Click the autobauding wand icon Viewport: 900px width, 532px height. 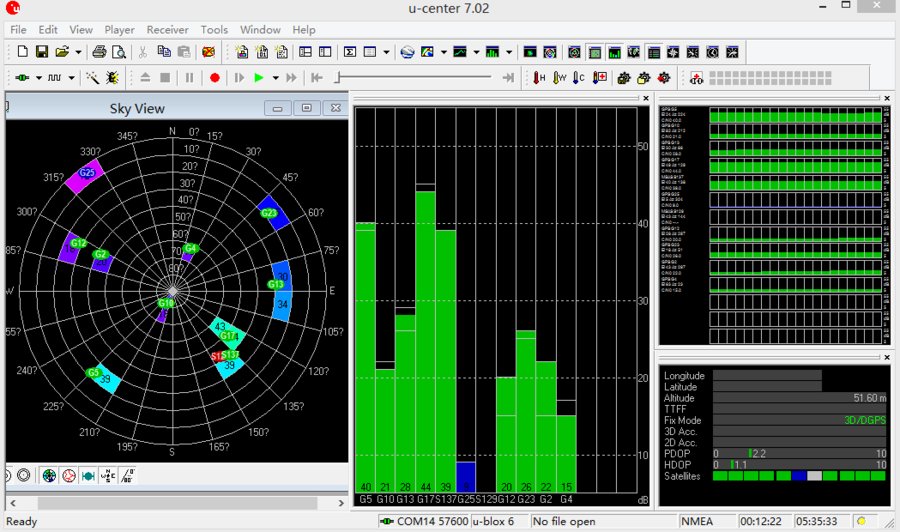click(93, 78)
